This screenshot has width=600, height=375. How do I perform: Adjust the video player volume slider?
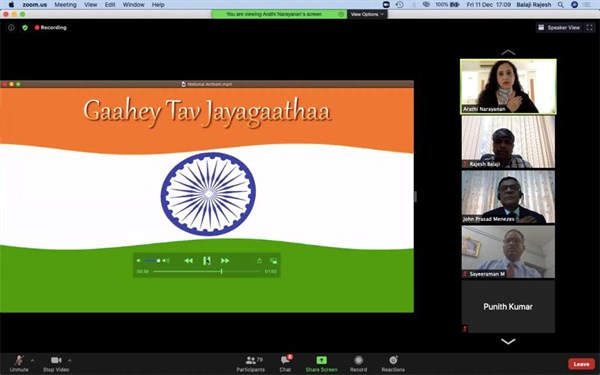tap(152, 261)
